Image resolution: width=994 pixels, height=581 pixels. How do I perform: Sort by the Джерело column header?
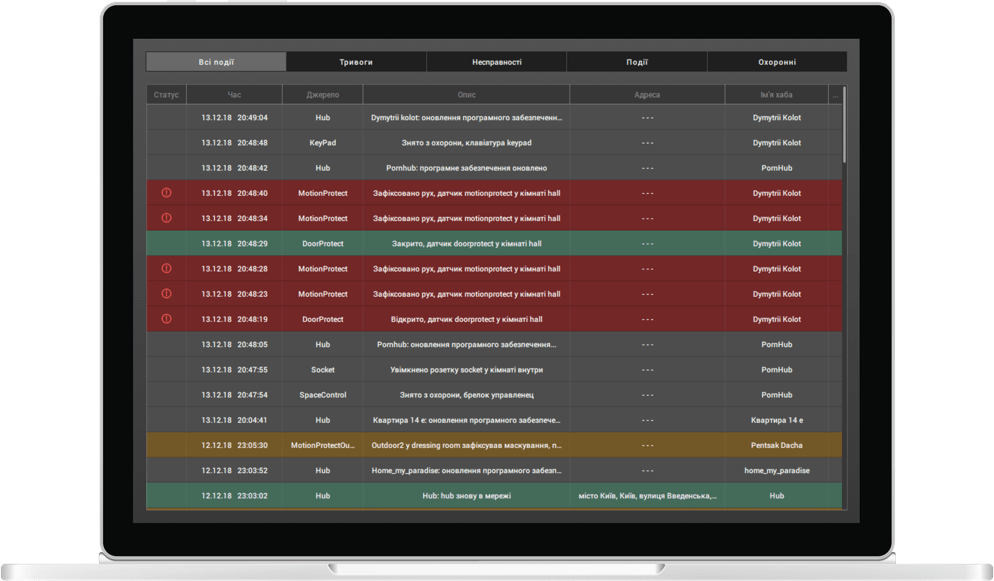click(x=322, y=95)
